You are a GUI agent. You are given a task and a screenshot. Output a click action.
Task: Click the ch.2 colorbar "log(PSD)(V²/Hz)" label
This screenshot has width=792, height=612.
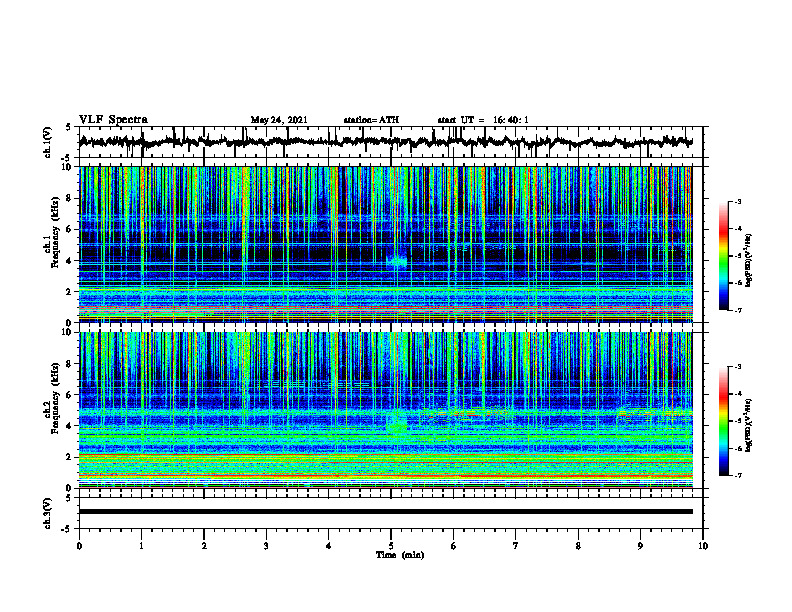click(x=749, y=425)
